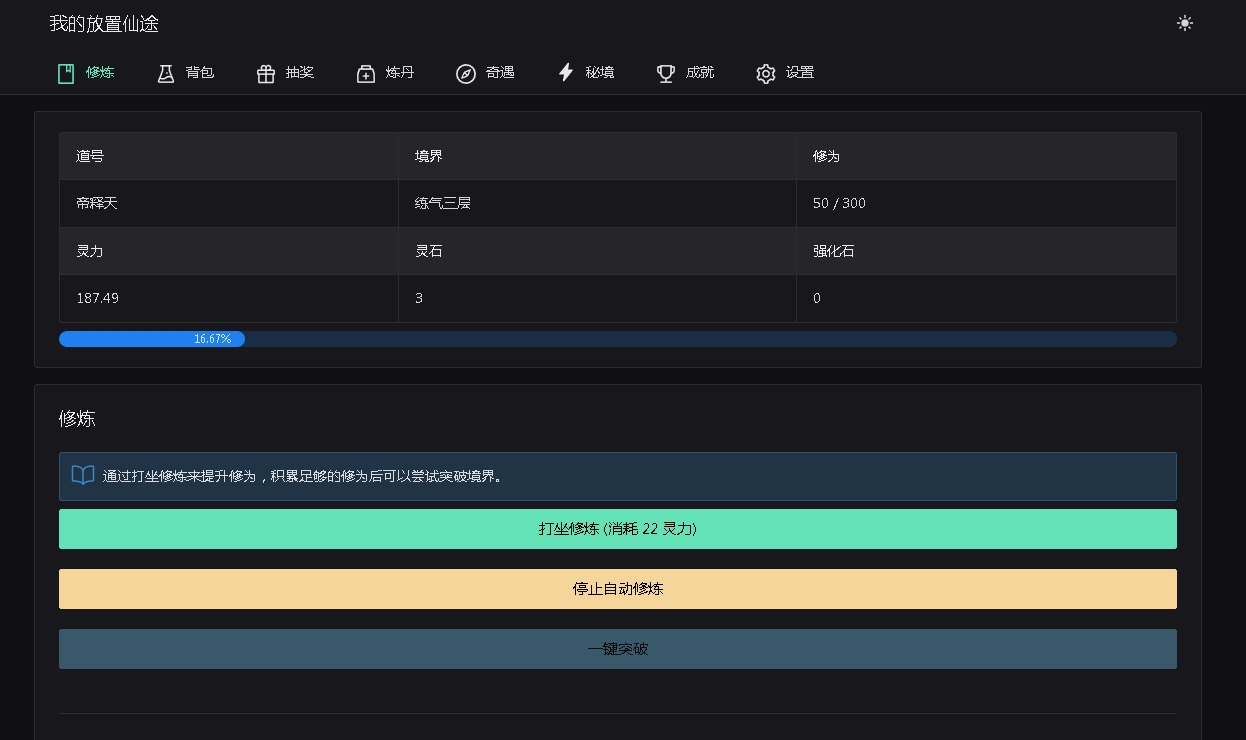Screen dimensions: 1246x740
Task: Click the 成就 trophy icon
Action: (x=666, y=73)
